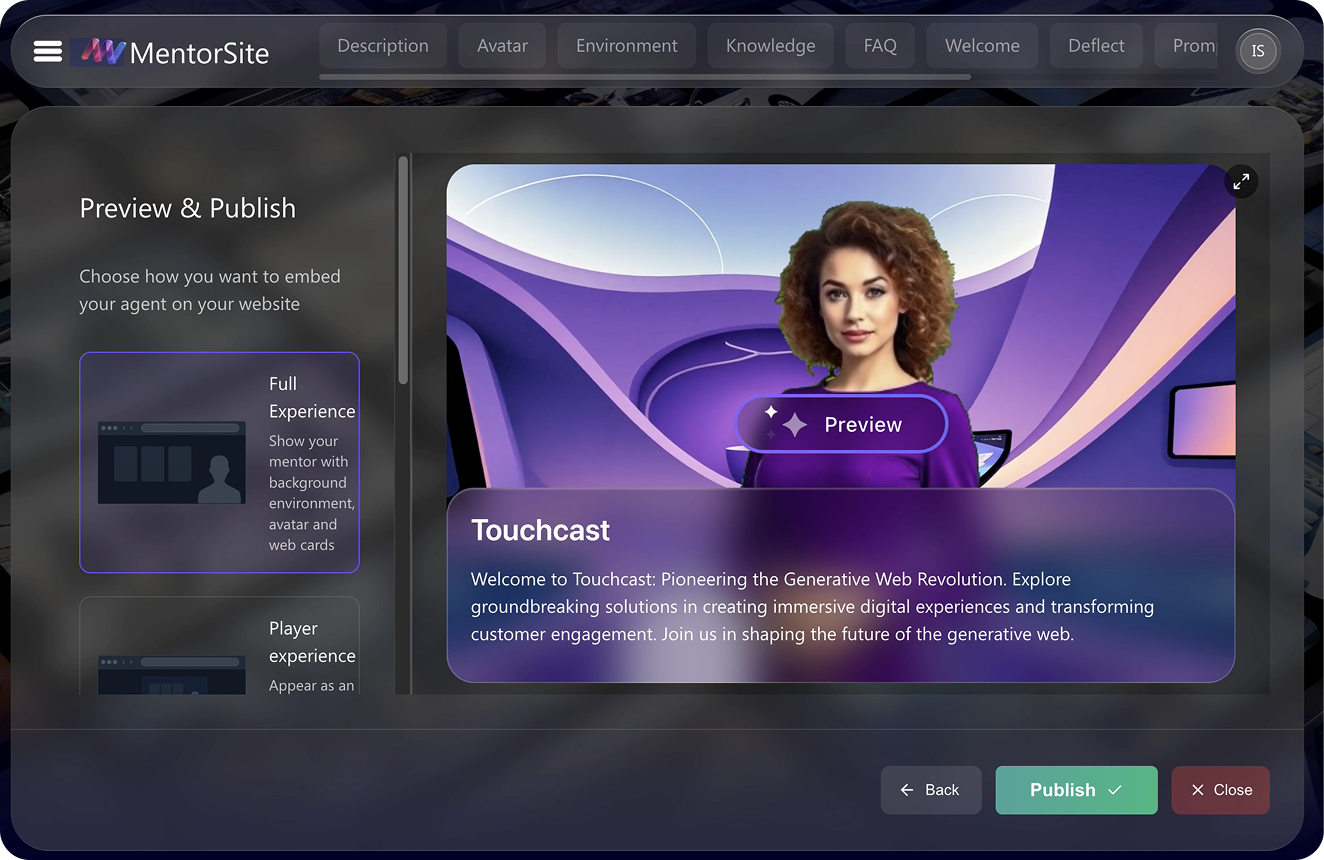The height and width of the screenshot is (860, 1324).
Task: Click the Touchcast heading text
Action: 540,530
